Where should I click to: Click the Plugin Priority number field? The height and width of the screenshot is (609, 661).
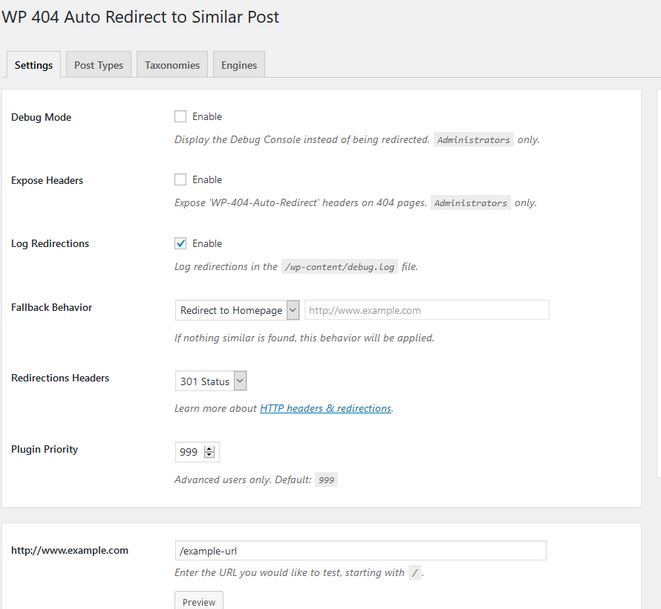click(197, 452)
